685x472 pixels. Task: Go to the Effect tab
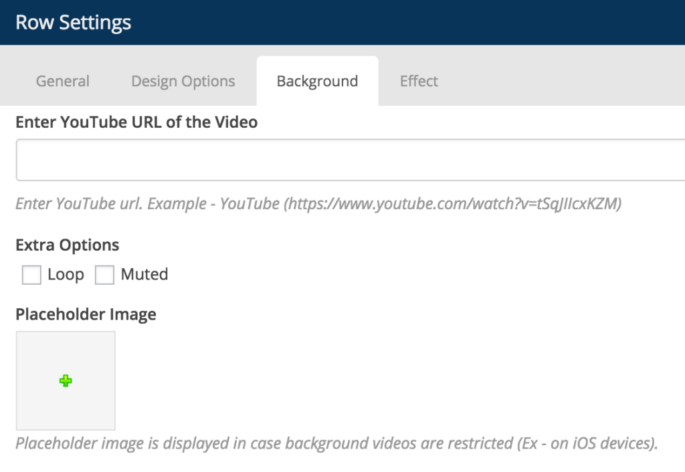point(418,81)
